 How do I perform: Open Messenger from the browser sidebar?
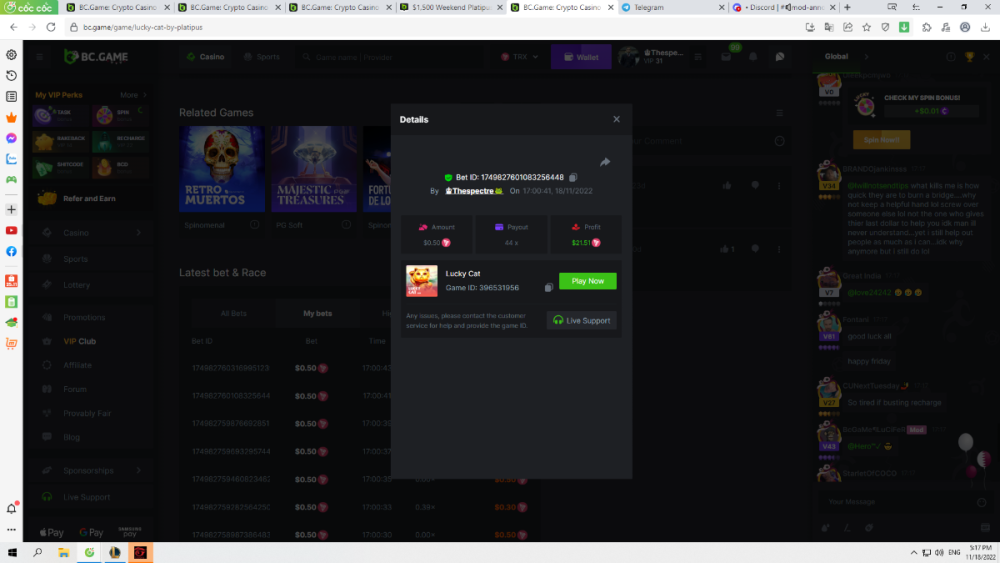pyautogui.click(x=11, y=138)
